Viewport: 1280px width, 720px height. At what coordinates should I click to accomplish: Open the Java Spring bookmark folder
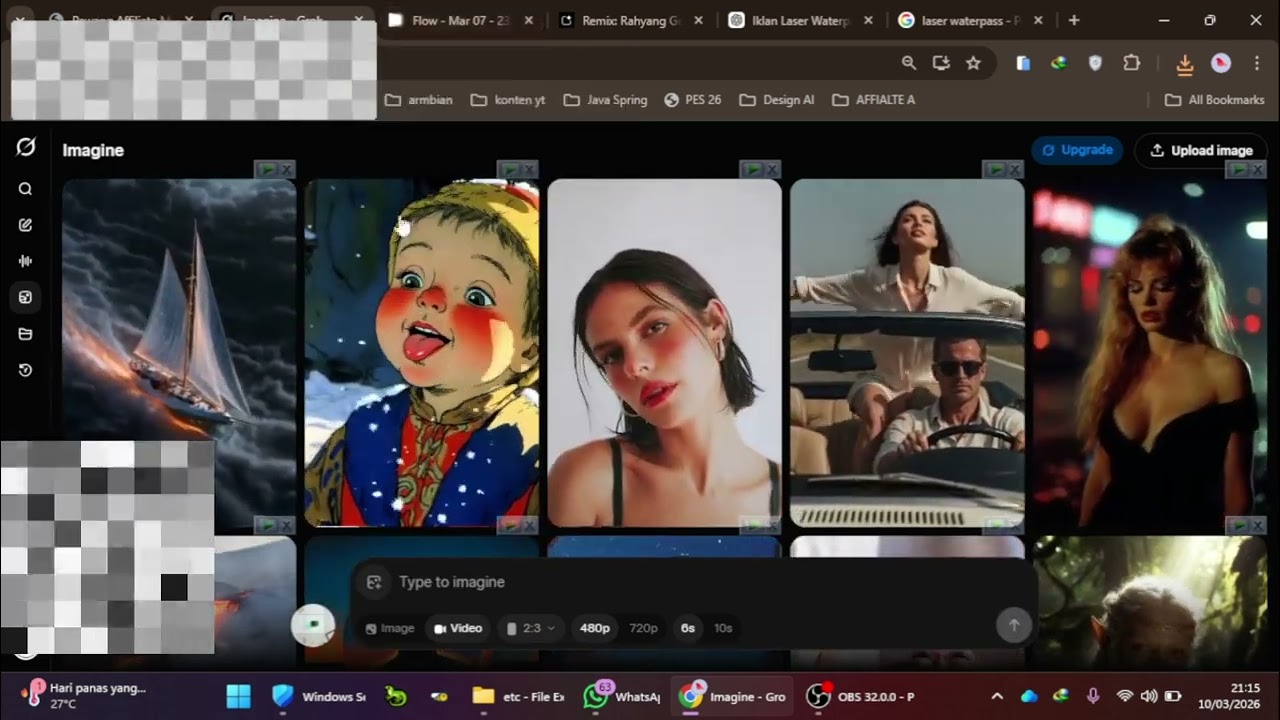coord(606,100)
